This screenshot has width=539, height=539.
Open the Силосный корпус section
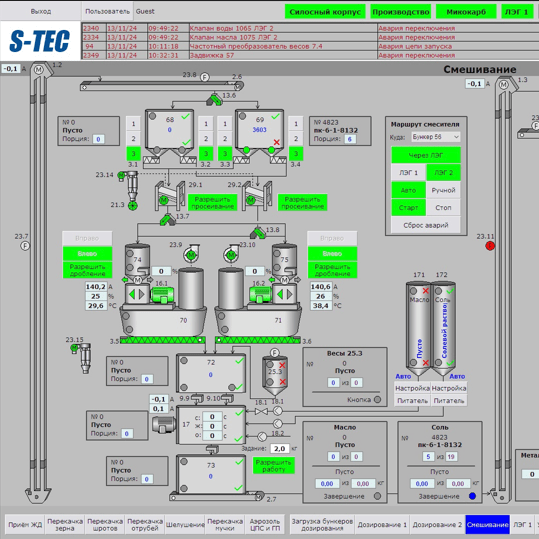click(325, 12)
